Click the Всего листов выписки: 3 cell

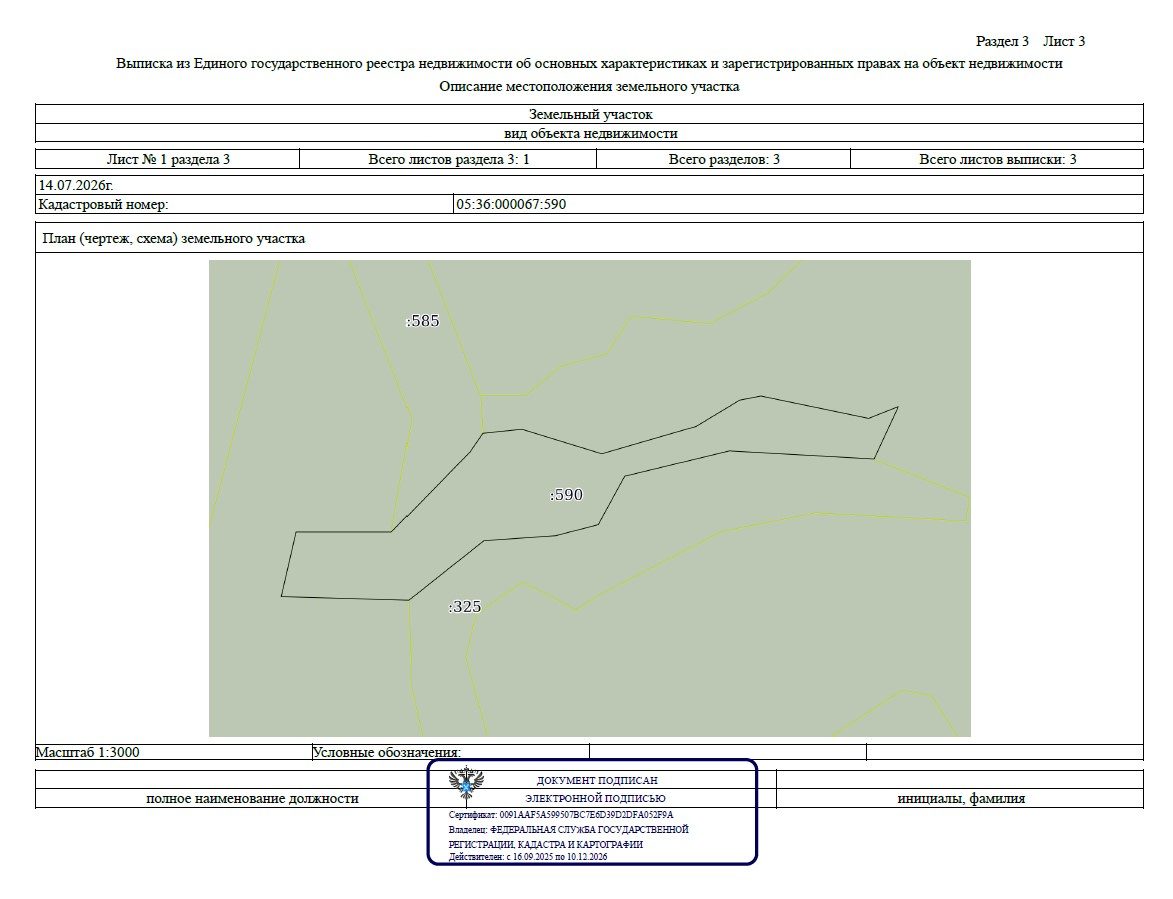click(x=997, y=159)
